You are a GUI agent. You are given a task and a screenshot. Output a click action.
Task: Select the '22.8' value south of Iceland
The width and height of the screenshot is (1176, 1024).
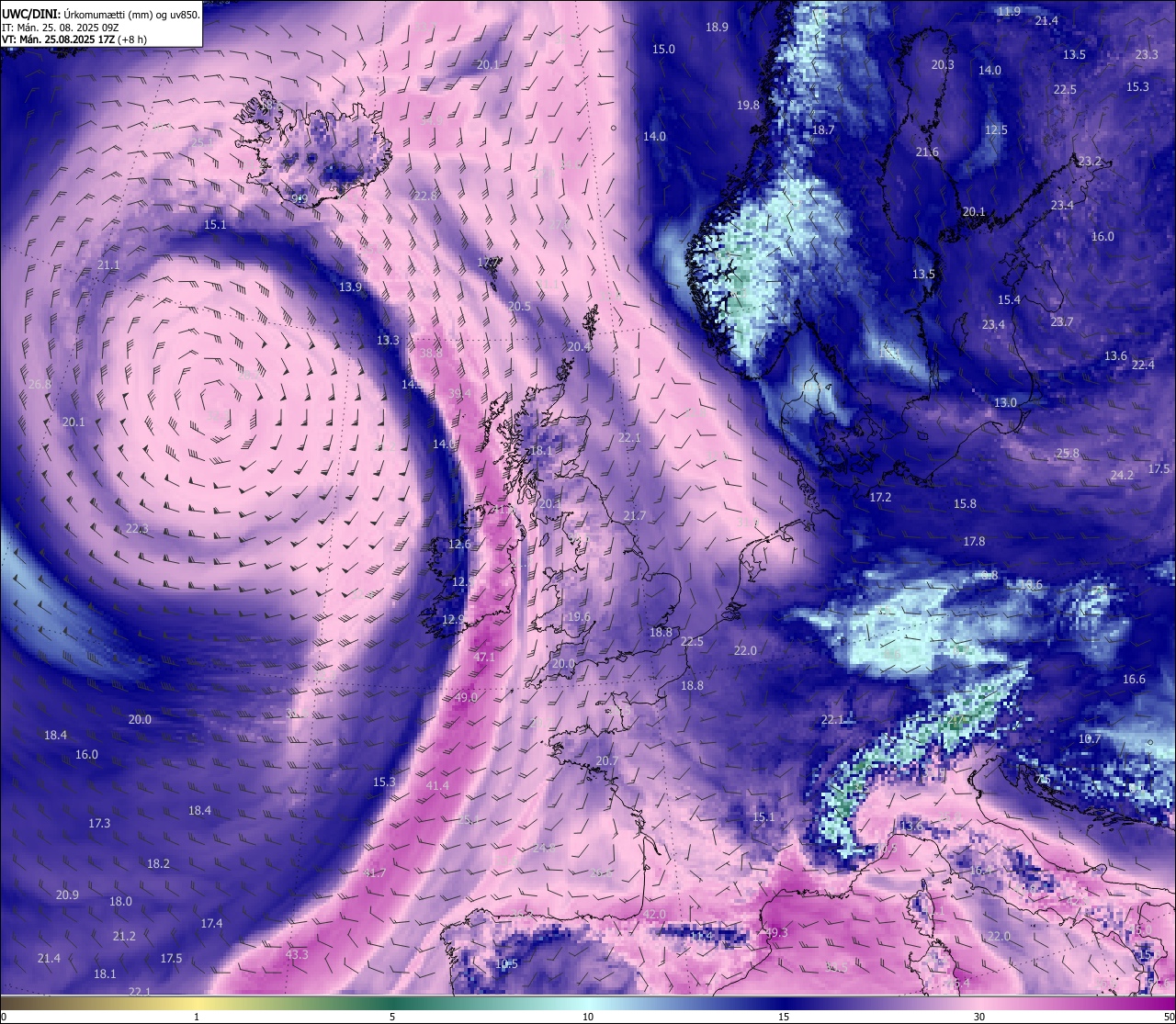[425, 197]
